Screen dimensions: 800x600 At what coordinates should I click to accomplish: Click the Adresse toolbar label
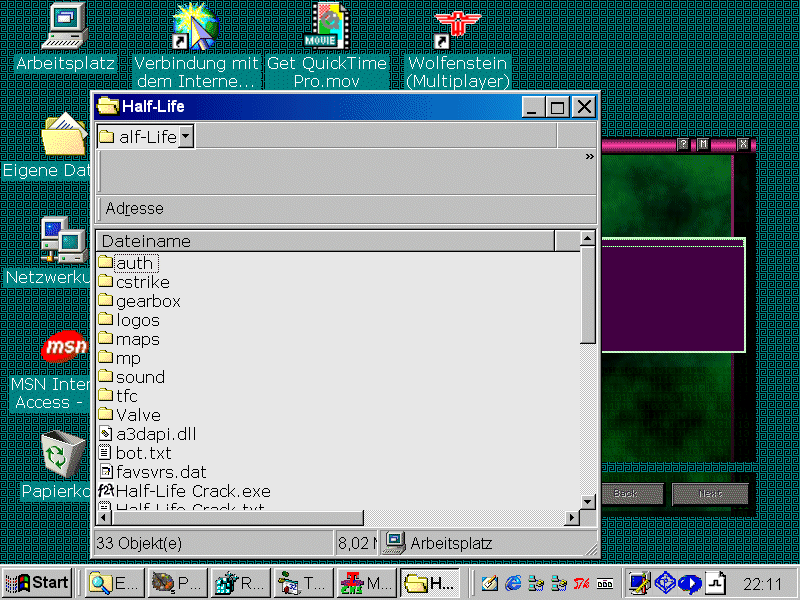coord(134,209)
